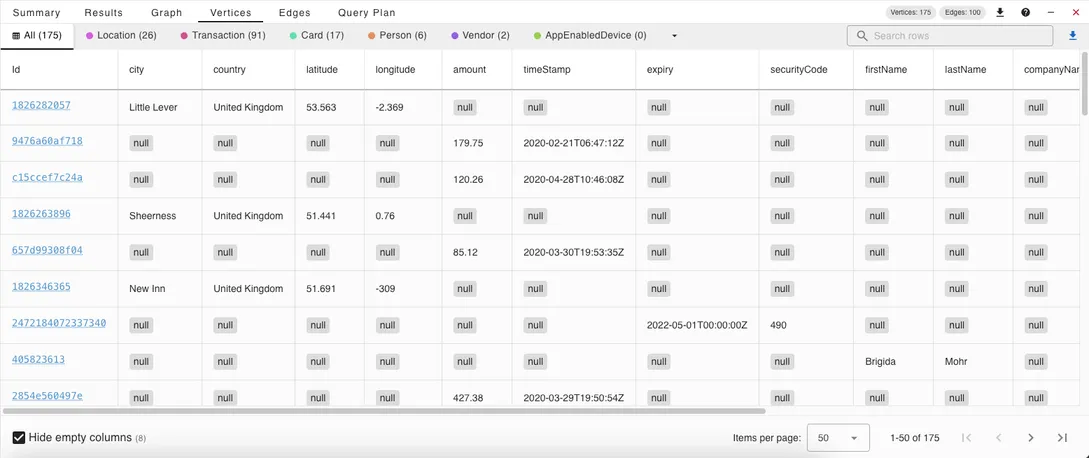Select the amount column header
The image size is (1089, 458).
pyautogui.click(x=469, y=69)
